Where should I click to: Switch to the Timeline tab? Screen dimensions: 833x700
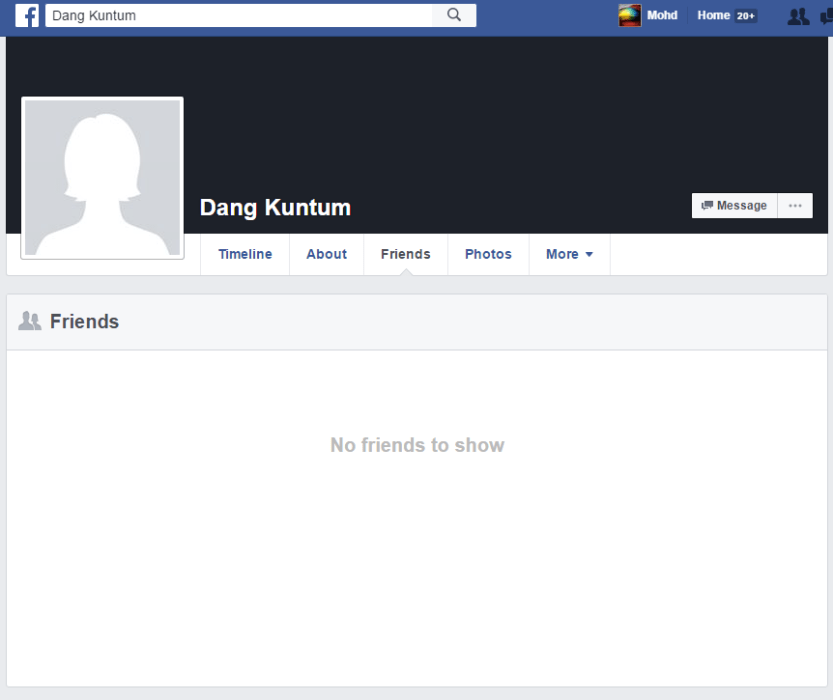245,254
